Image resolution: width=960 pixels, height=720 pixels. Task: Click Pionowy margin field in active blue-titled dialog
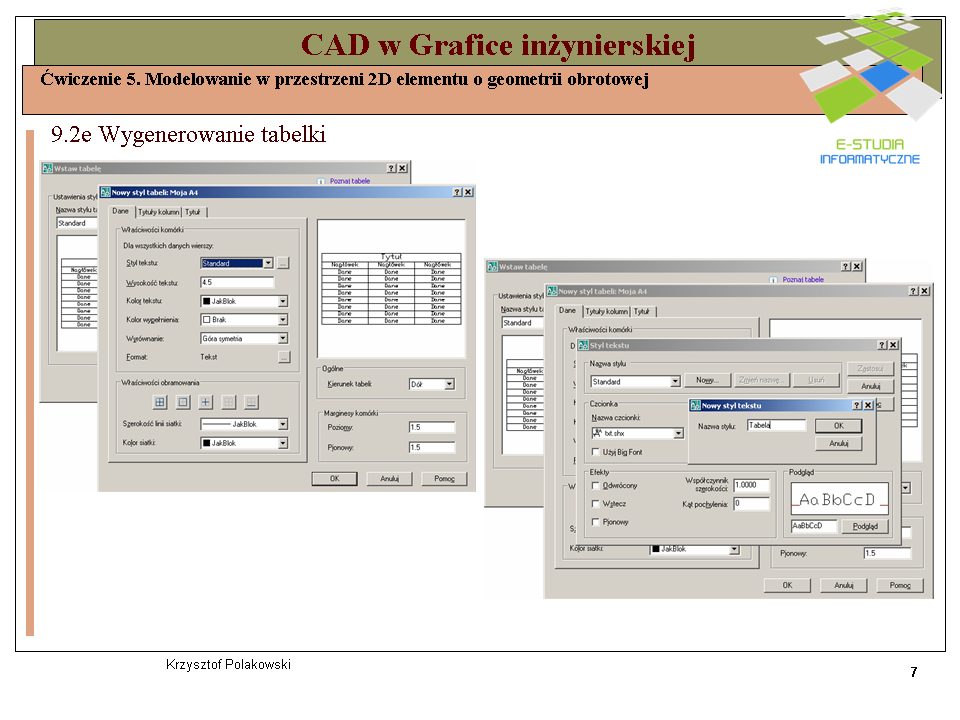click(432, 448)
